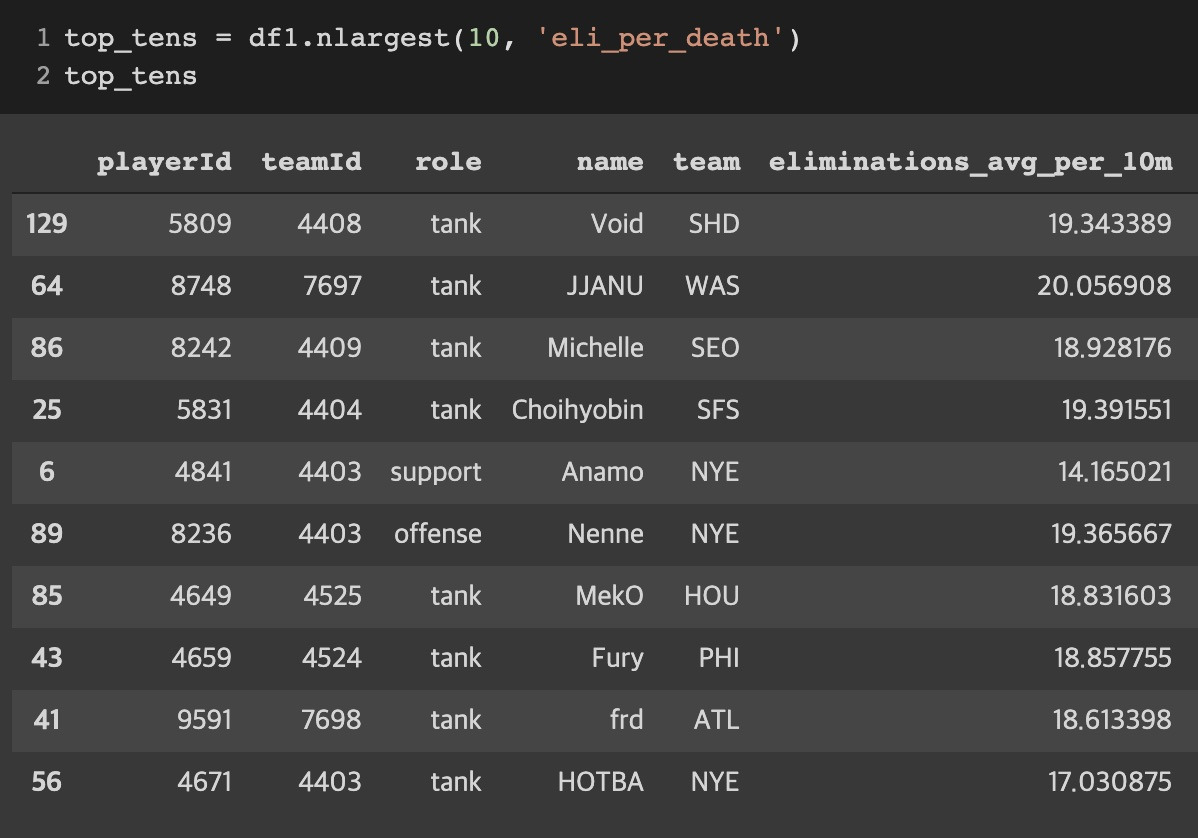Click teamId value 4408
The height and width of the screenshot is (838, 1198).
tap(329, 224)
